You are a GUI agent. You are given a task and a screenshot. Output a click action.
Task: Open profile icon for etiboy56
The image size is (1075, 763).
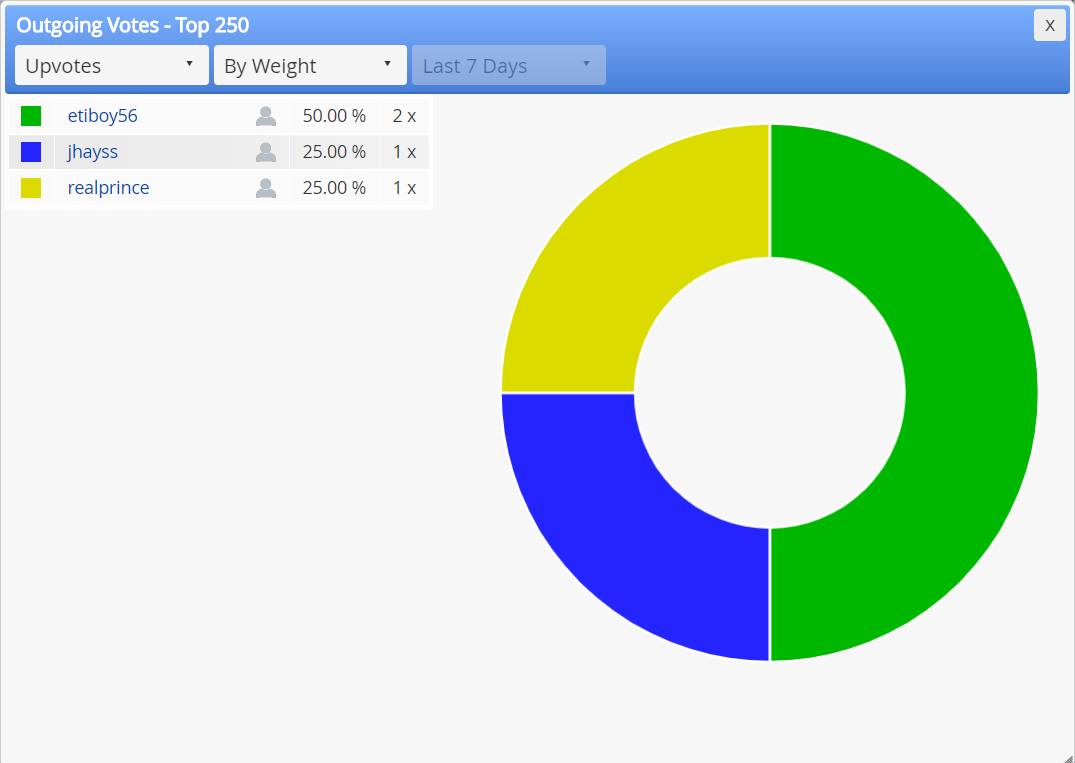click(x=266, y=117)
